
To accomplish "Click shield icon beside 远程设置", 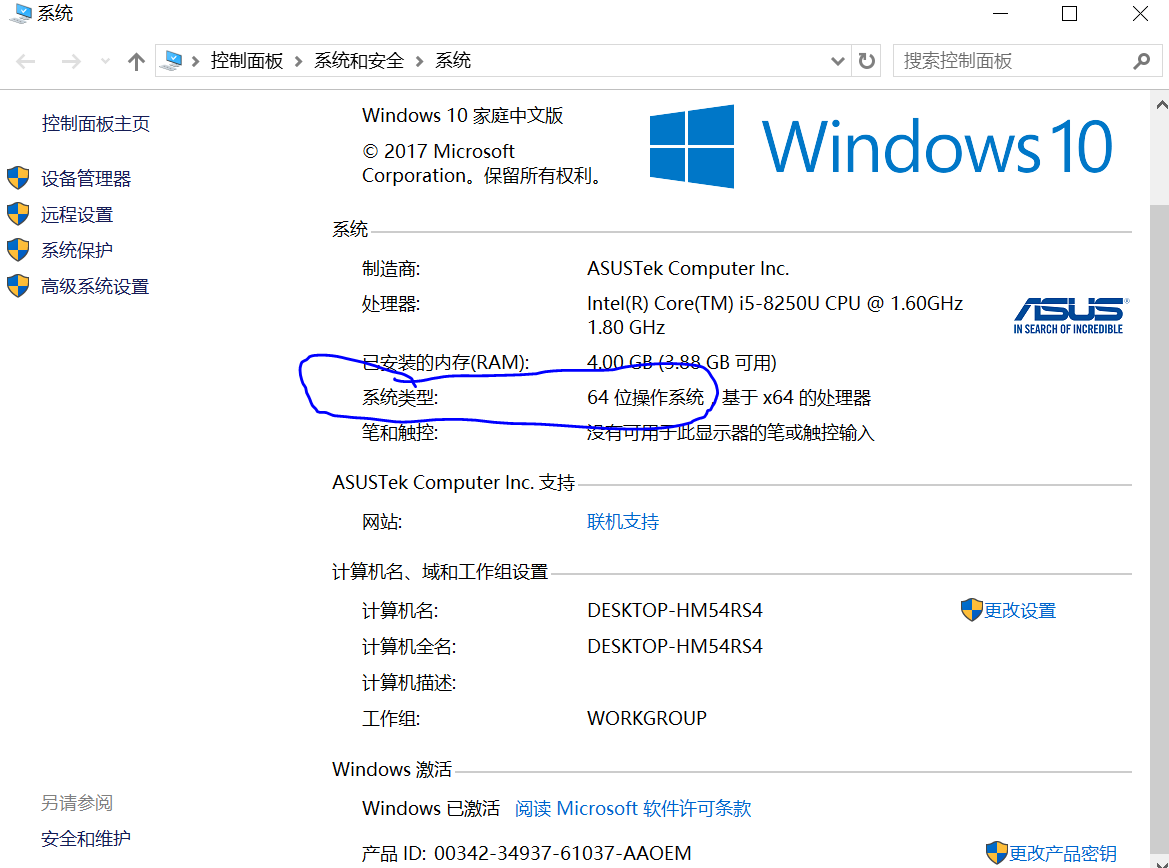I will click(18, 214).
